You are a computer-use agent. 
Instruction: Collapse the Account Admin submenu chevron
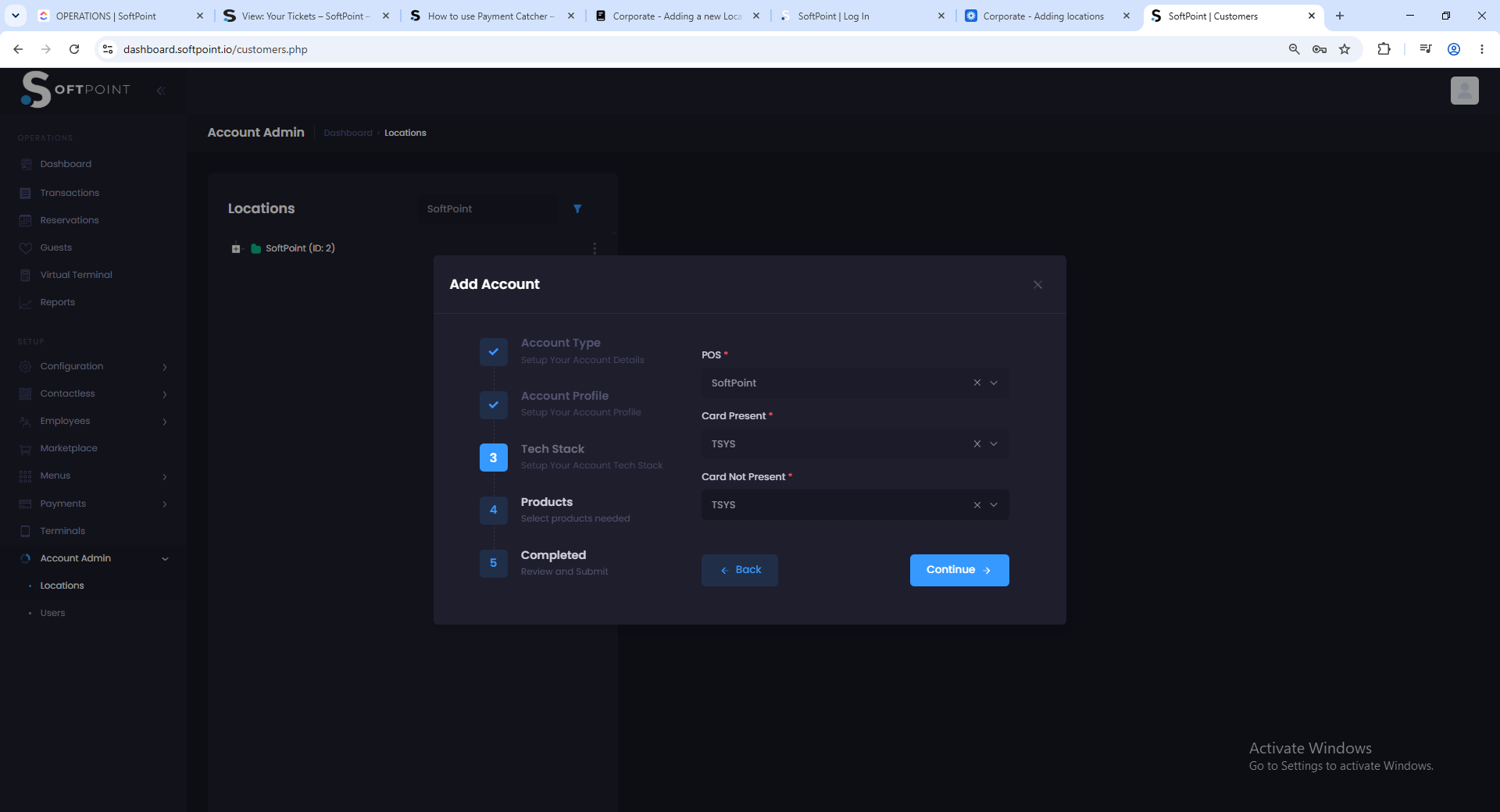click(x=165, y=559)
